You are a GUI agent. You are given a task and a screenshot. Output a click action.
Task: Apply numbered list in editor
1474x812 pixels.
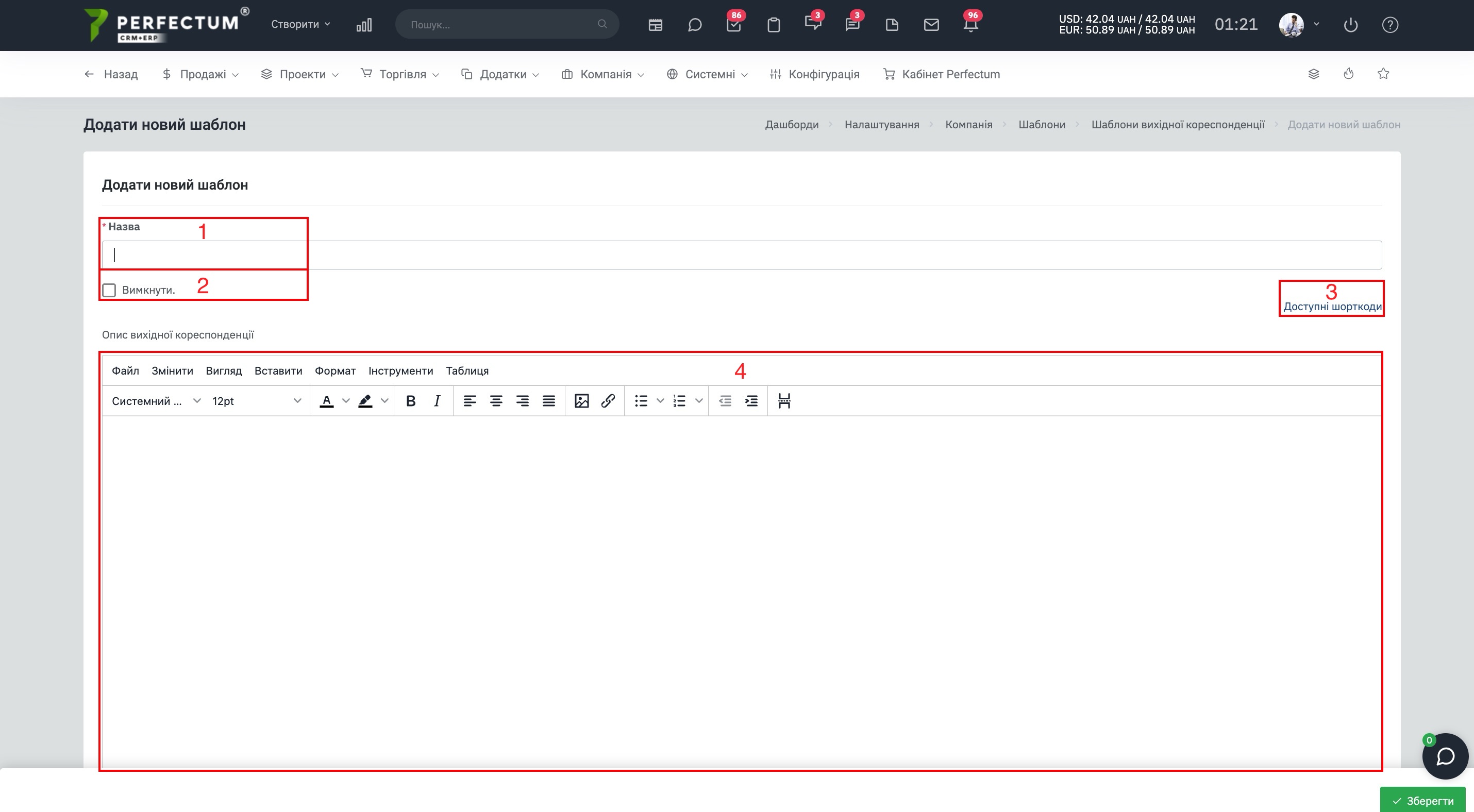click(680, 401)
